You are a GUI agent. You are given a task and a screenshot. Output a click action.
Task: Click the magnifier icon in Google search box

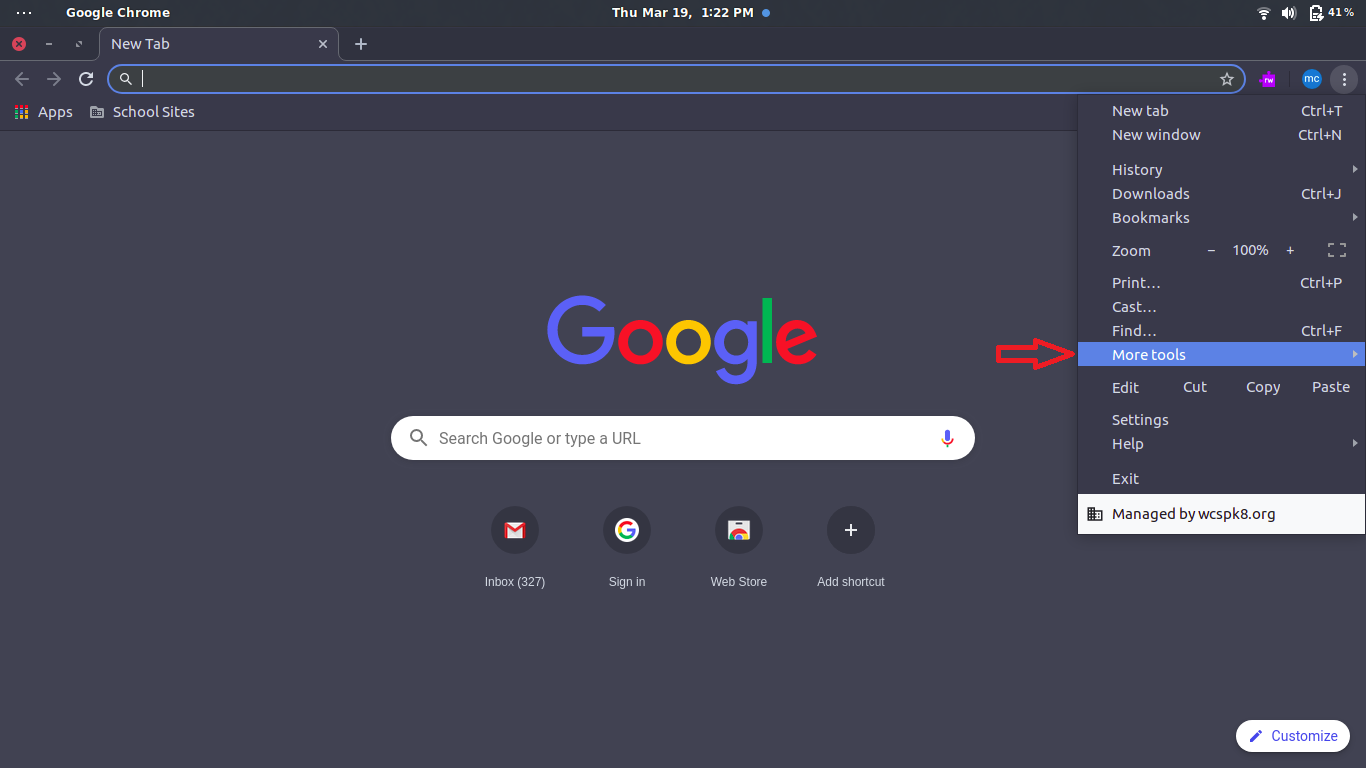pyautogui.click(x=418, y=438)
